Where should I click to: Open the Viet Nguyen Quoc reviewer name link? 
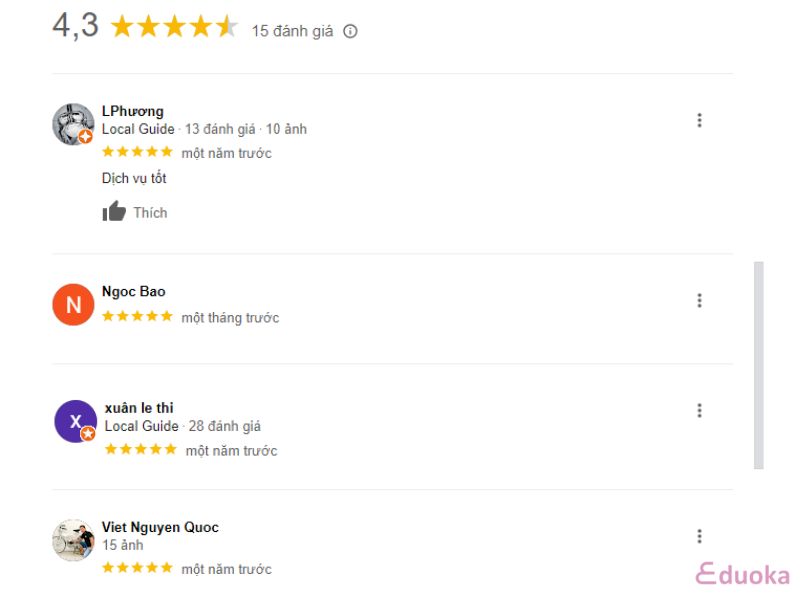(160, 527)
